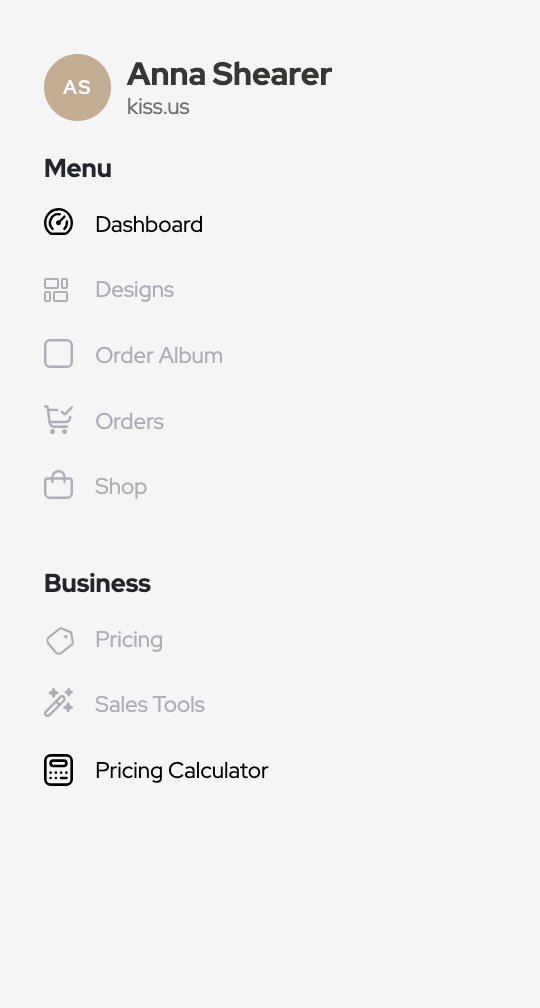Open the Dashboard menu item
This screenshot has width=540, height=1008.
pos(148,224)
